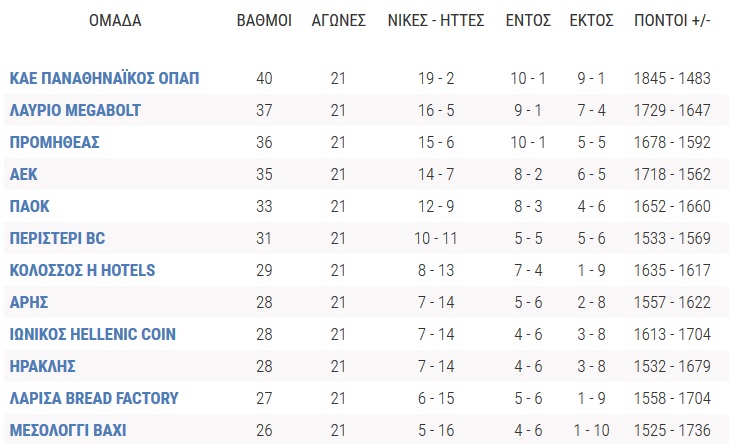Screen dimensions: 729x444
Task: Open the ΚΟΛΟΣΣΟΣ H HOTELS team link
Action: pos(82,271)
